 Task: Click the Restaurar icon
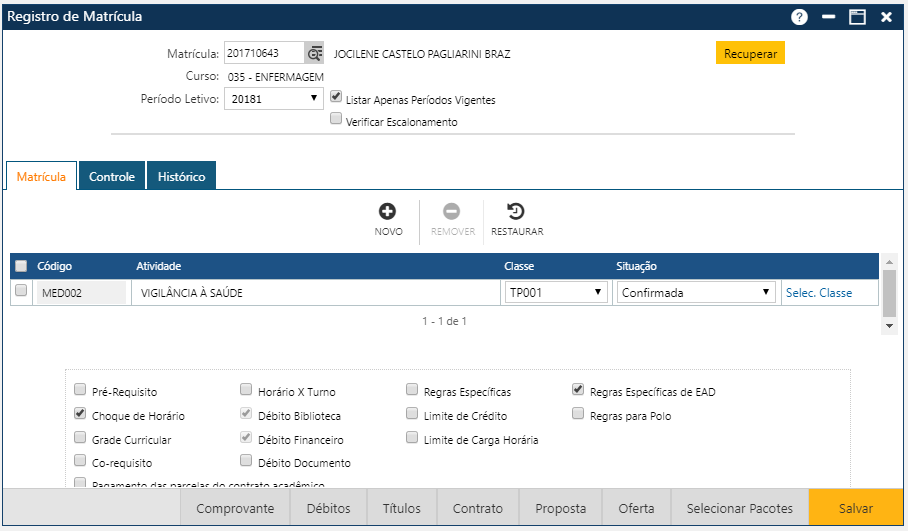click(x=516, y=212)
